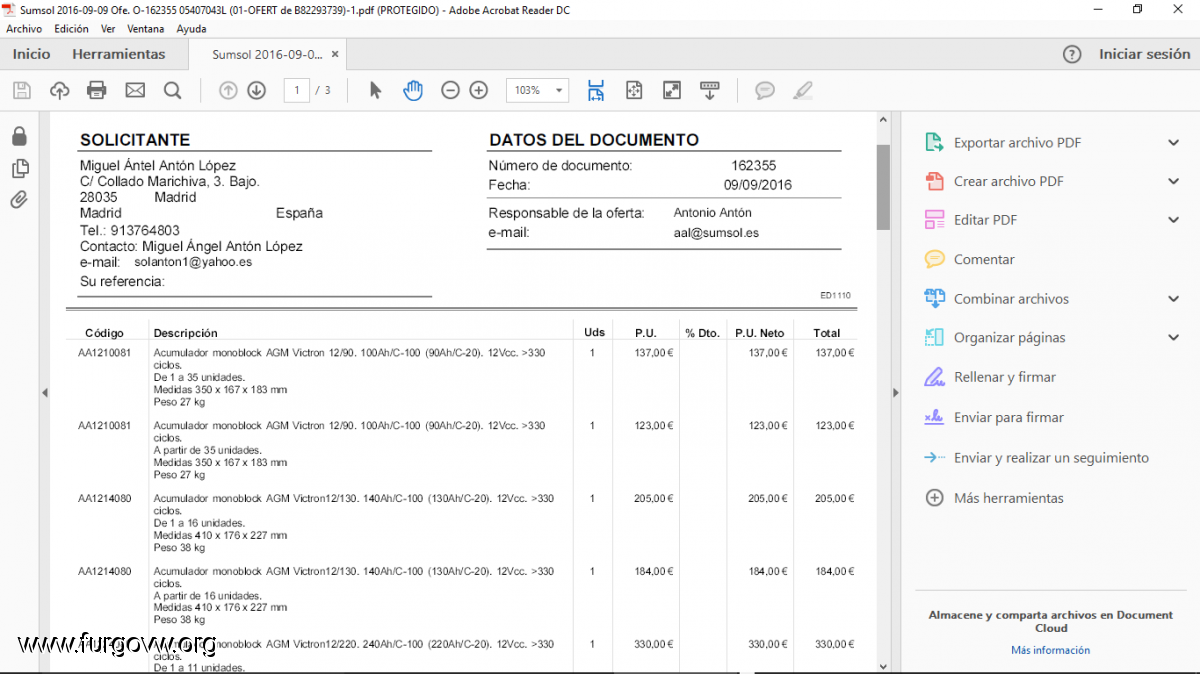Click fit one full page icon
The image size is (1200, 674).
(x=634, y=91)
